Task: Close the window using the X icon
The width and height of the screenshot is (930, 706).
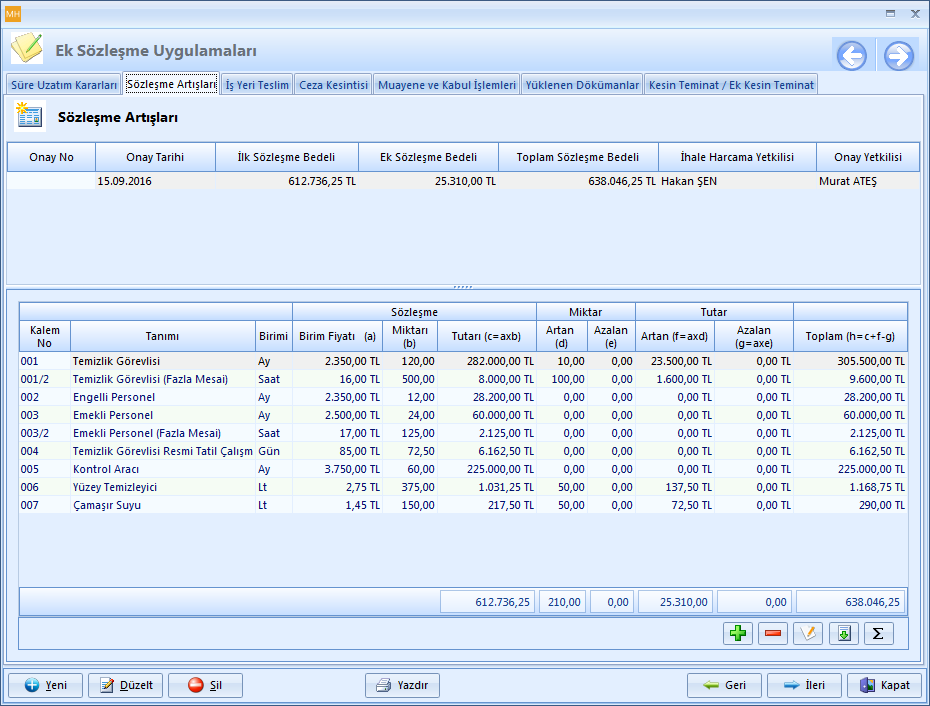Action: pyautogui.click(x=914, y=13)
